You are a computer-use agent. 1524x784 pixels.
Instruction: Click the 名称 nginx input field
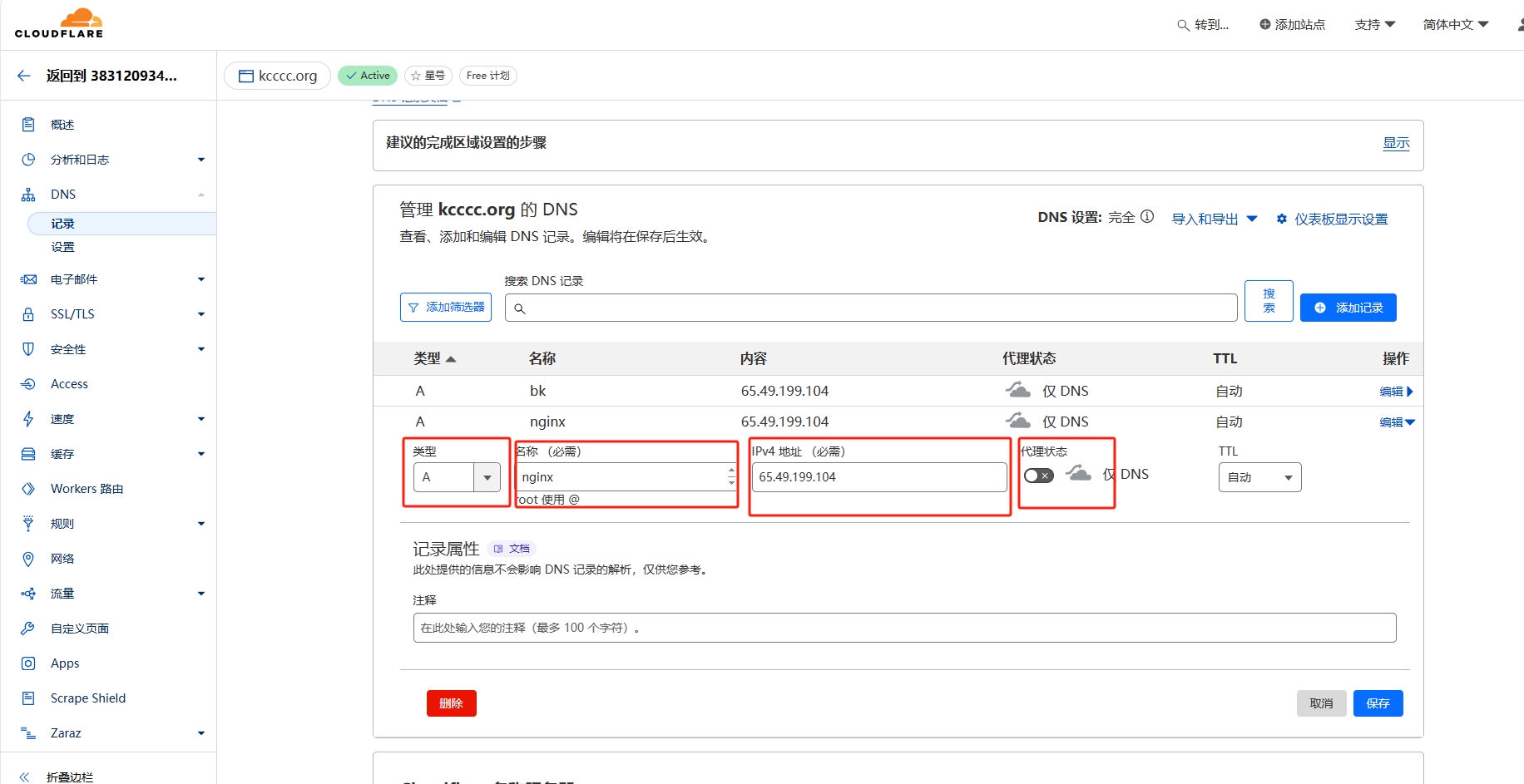pyautogui.click(x=626, y=477)
